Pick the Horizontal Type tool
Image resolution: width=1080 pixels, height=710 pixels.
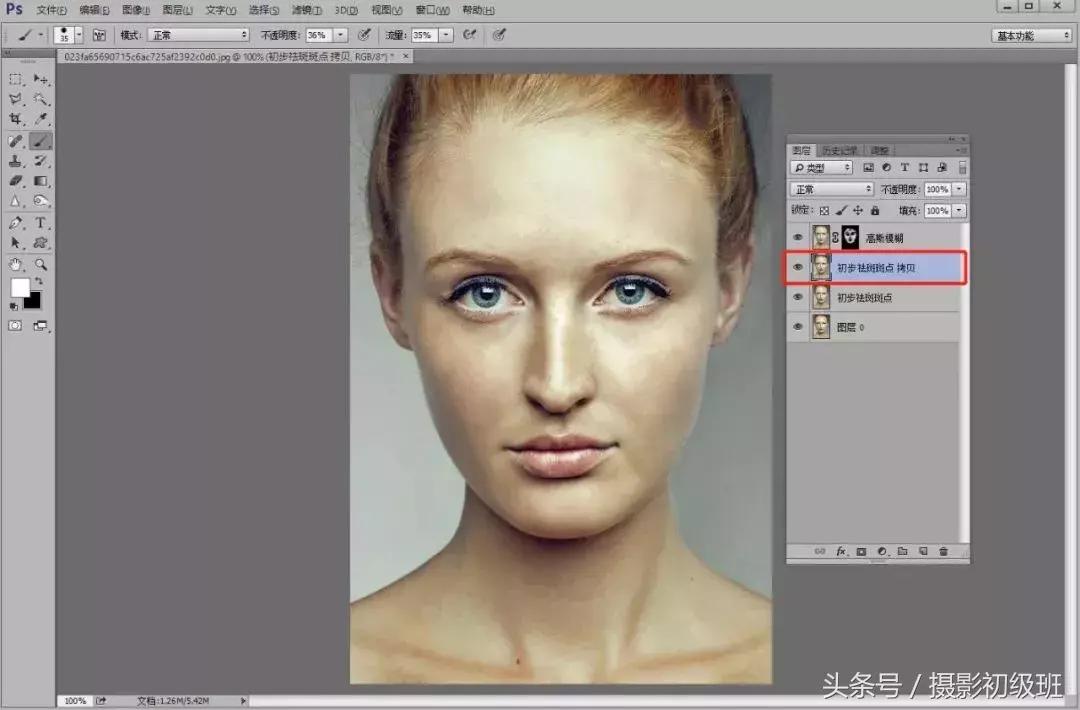tap(40, 223)
